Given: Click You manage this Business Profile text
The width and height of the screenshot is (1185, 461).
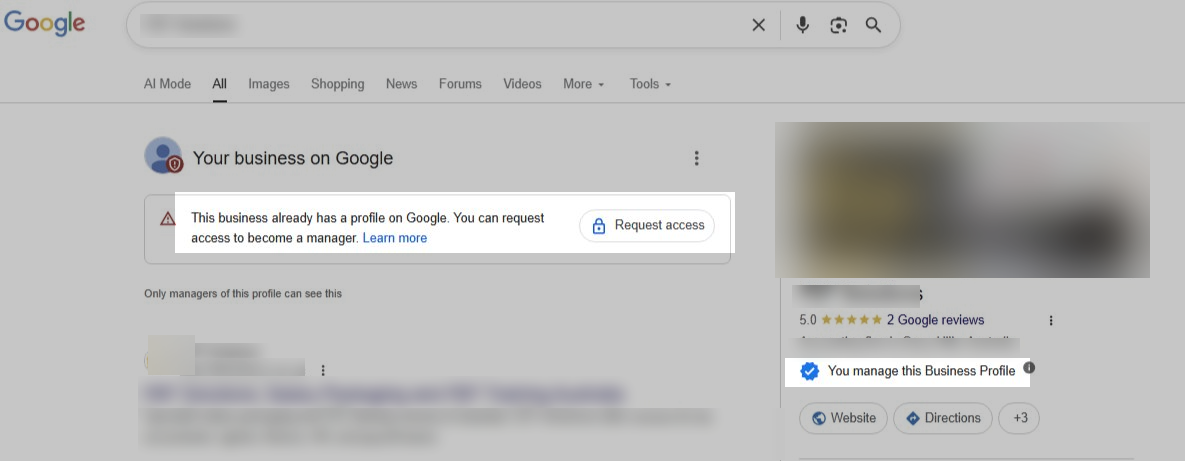Looking at the screenshot, I should 921,371.
